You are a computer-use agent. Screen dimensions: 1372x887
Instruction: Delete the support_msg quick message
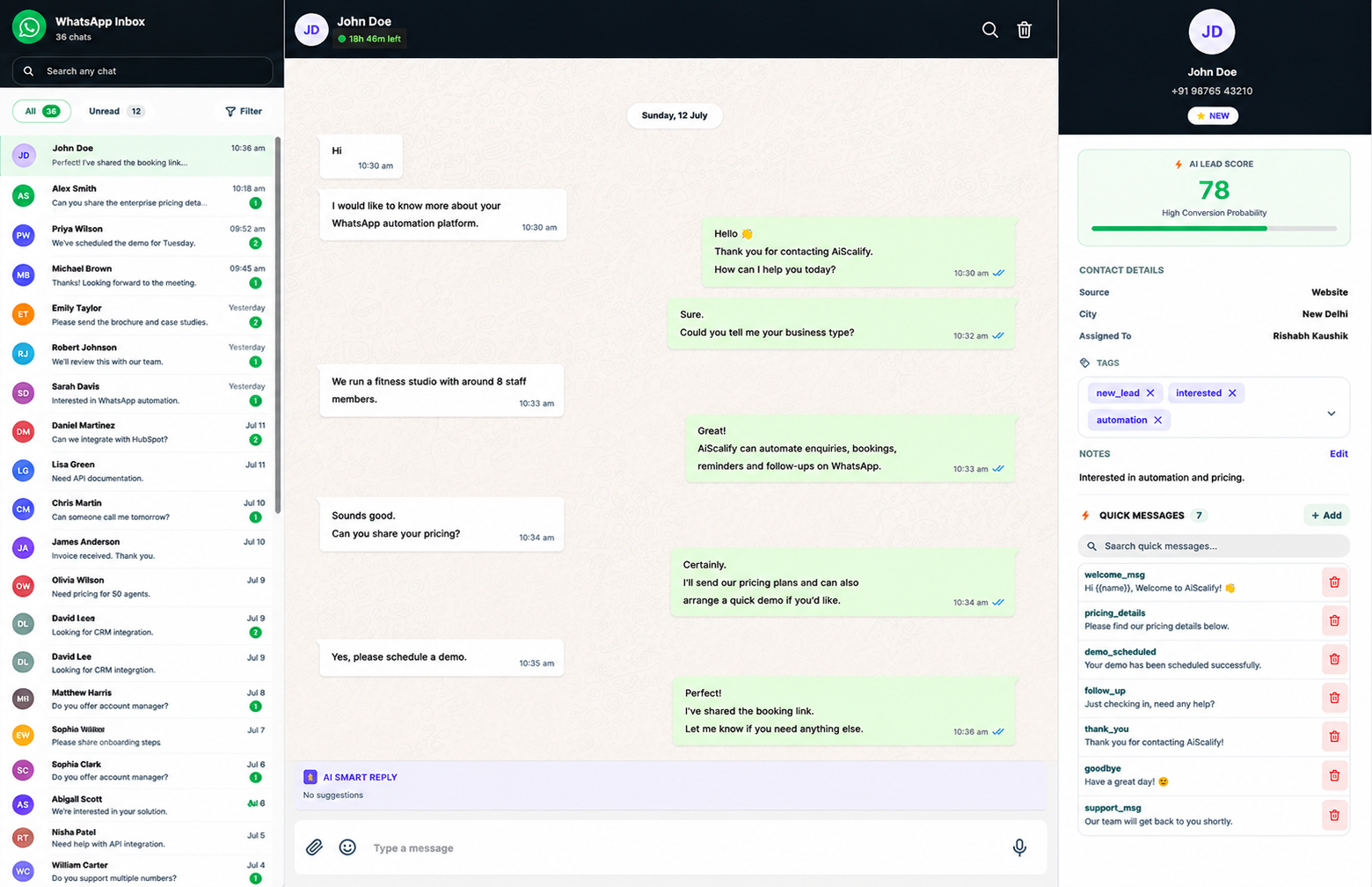click(1334, 815)
